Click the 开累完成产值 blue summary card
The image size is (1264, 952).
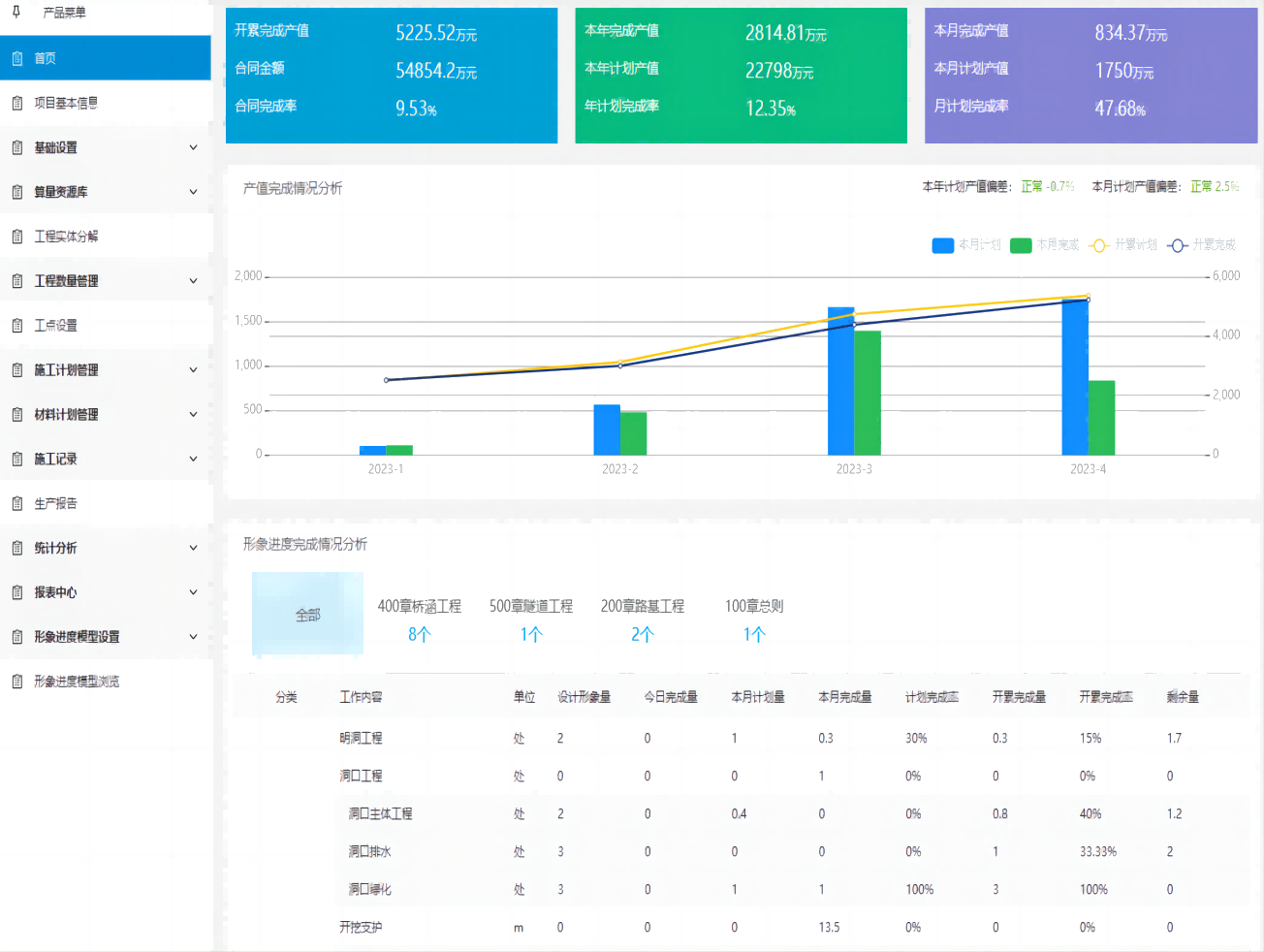[392, 76]
